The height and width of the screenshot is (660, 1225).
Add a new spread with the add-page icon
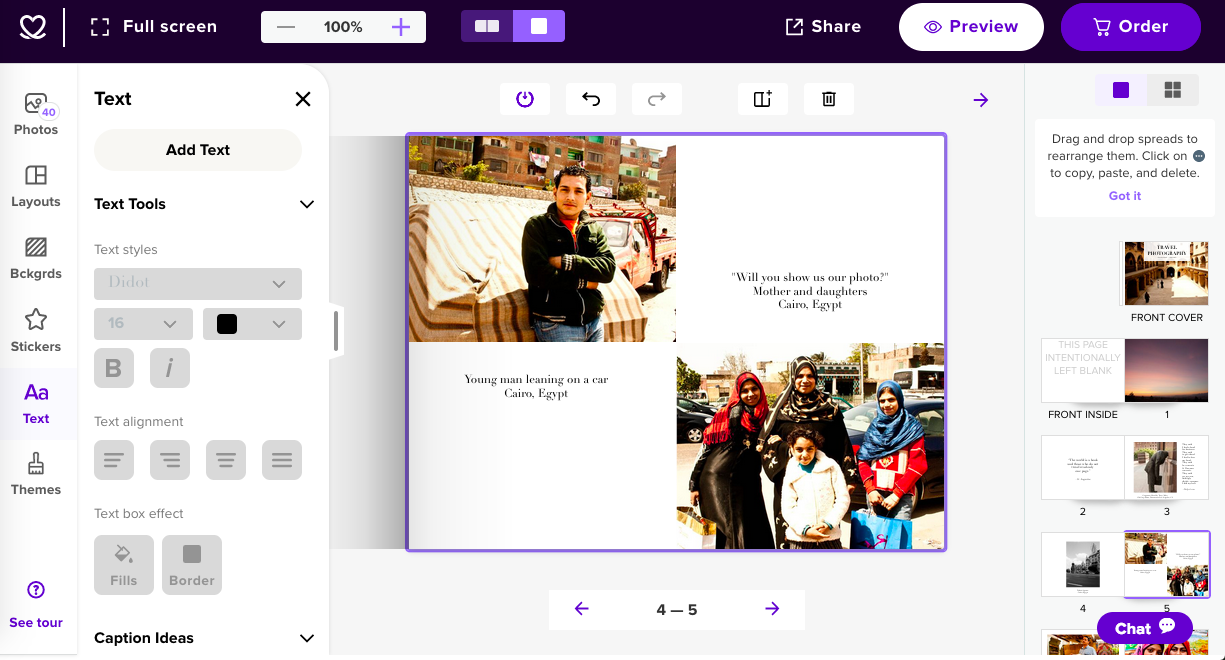[x=762, y=98]
